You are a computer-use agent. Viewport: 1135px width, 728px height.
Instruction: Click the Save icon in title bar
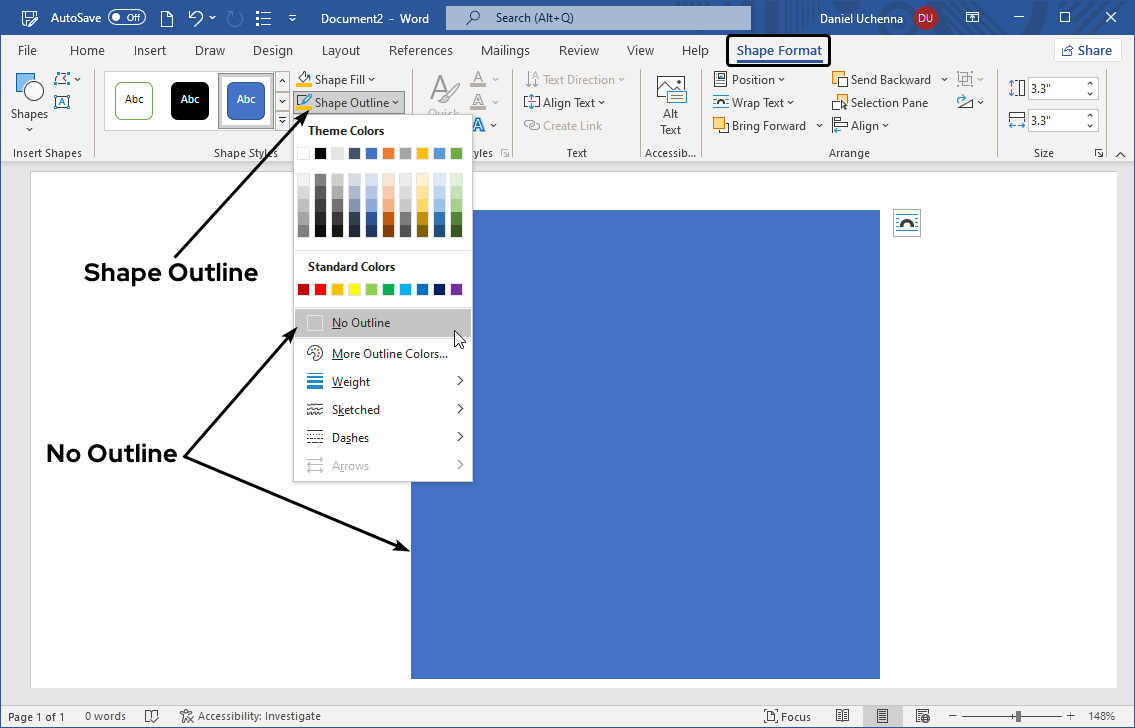click(x=30, y=18)
